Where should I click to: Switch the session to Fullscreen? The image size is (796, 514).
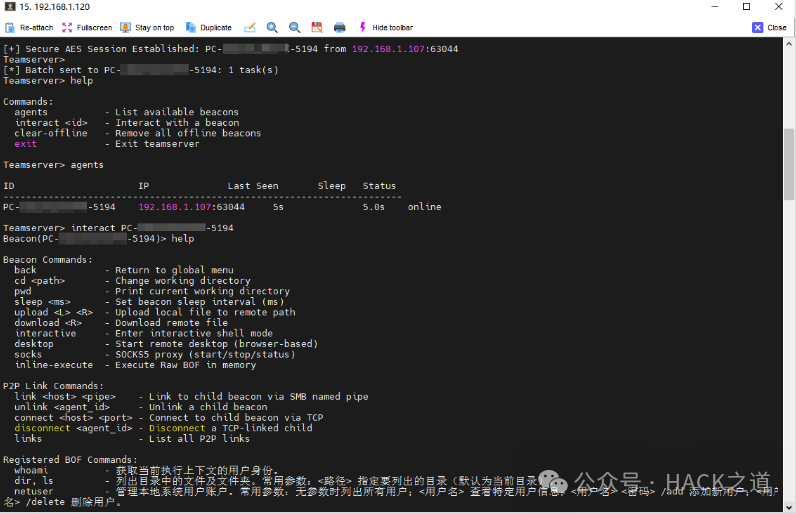coord(87,27)
